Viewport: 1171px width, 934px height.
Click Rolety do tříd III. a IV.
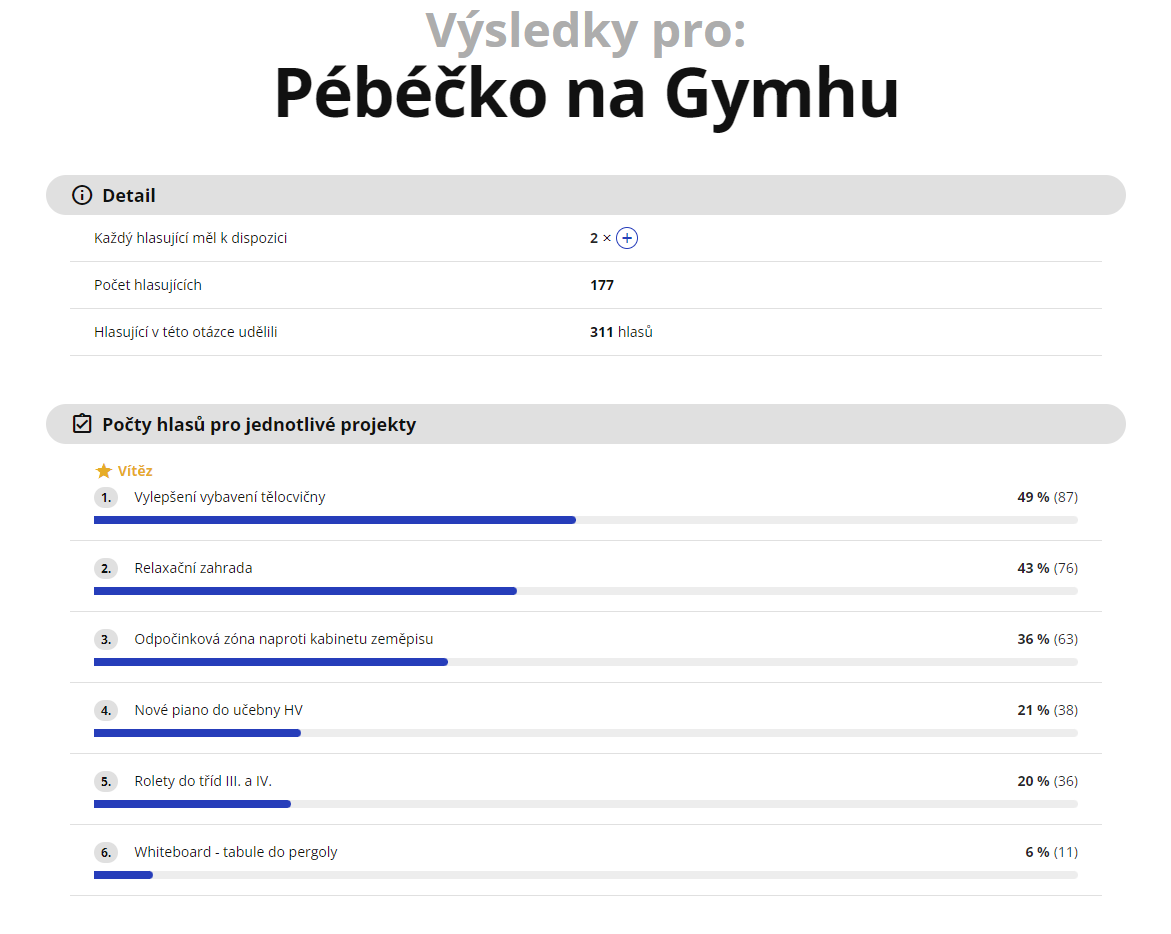coord(203,781)
